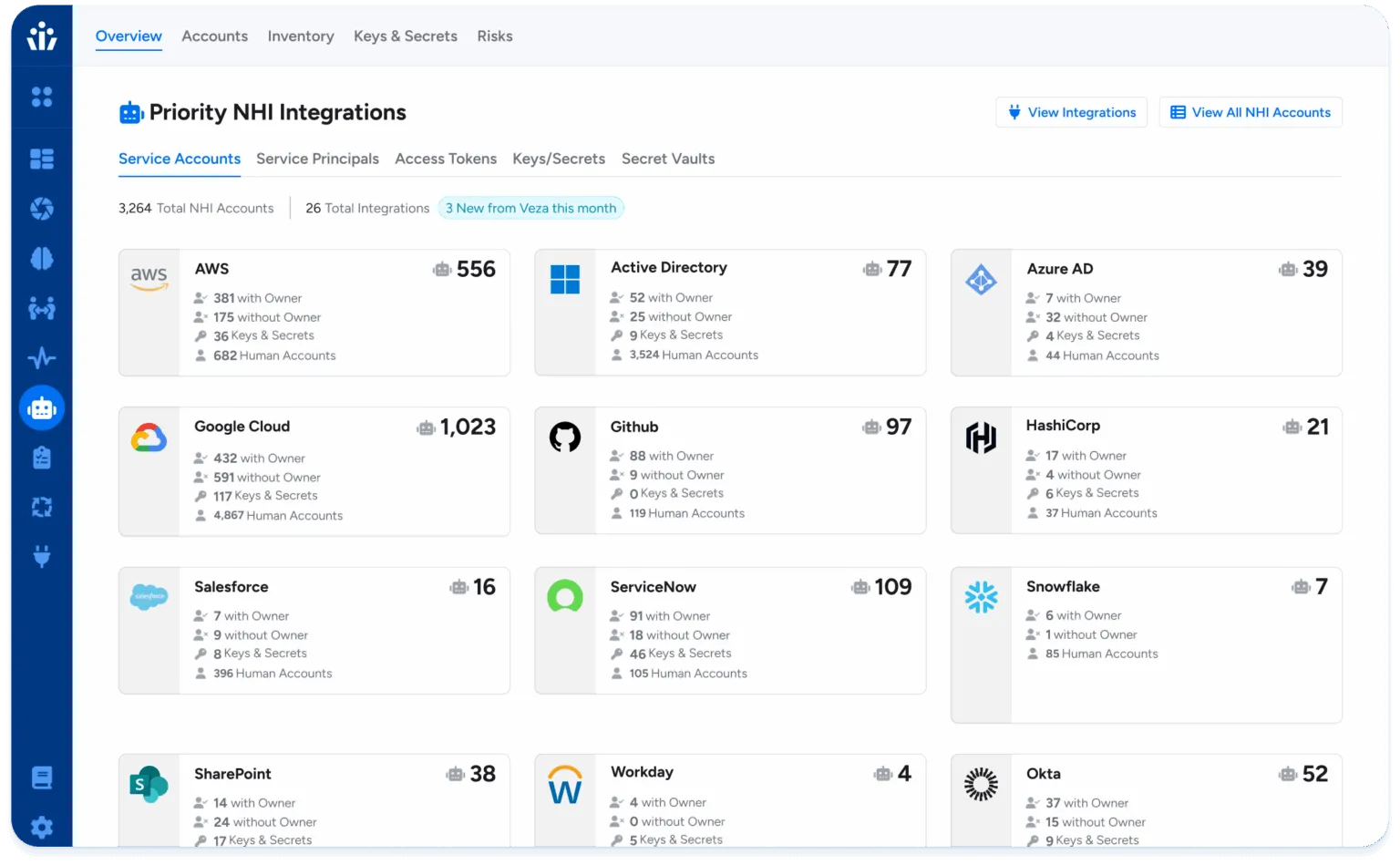The image size is (1400, 865).
Task: Open the dashboard layout icon in sidebar
Action: pos(42,160)
